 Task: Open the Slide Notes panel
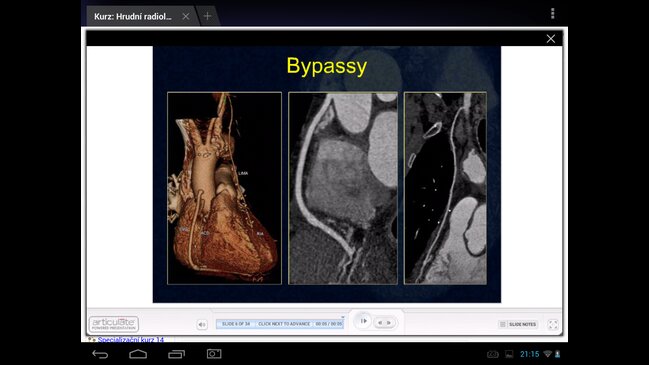(518, 324)
